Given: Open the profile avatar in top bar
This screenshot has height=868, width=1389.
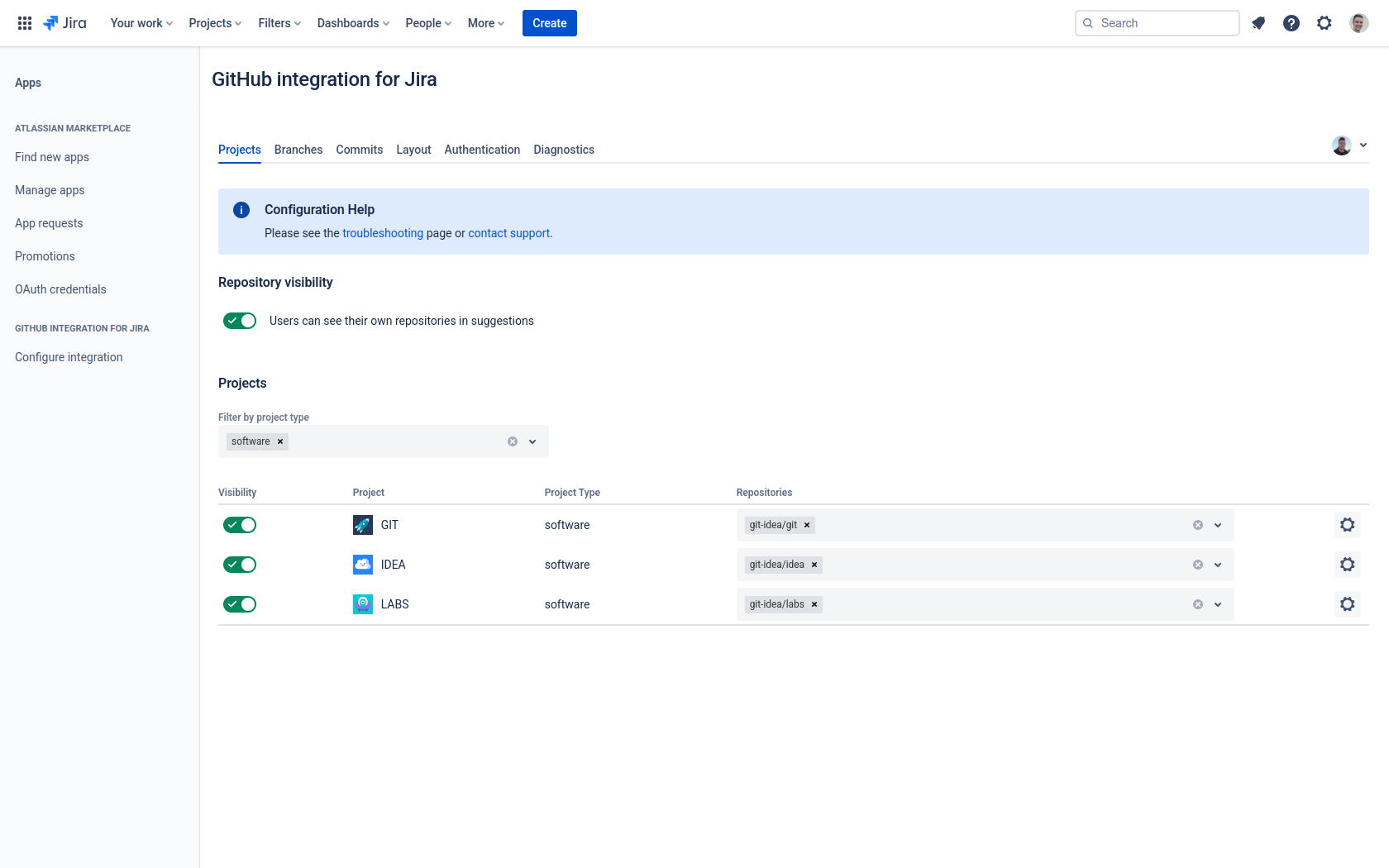Looking at the screenshot, I should click(x=1359, y=23).
